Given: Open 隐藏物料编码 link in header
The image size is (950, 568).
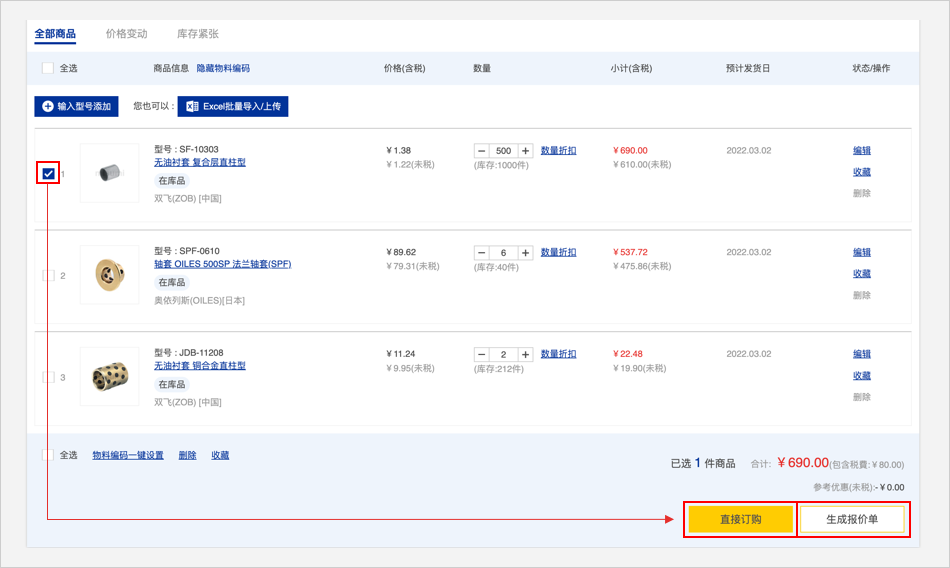Looking at the screenshot, I should point(222,68).
